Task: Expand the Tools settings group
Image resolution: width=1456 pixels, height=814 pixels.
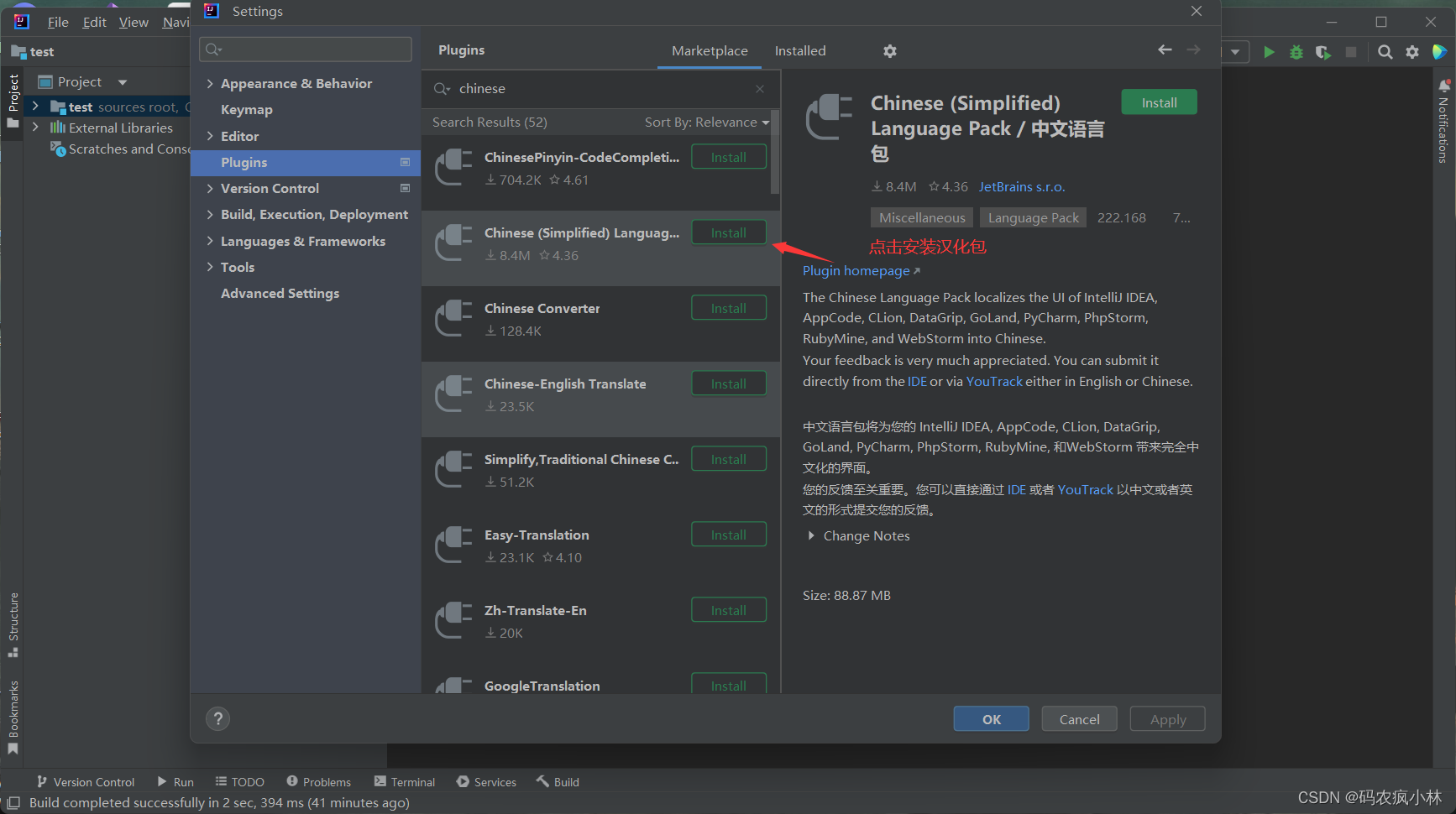Action: 210,268
